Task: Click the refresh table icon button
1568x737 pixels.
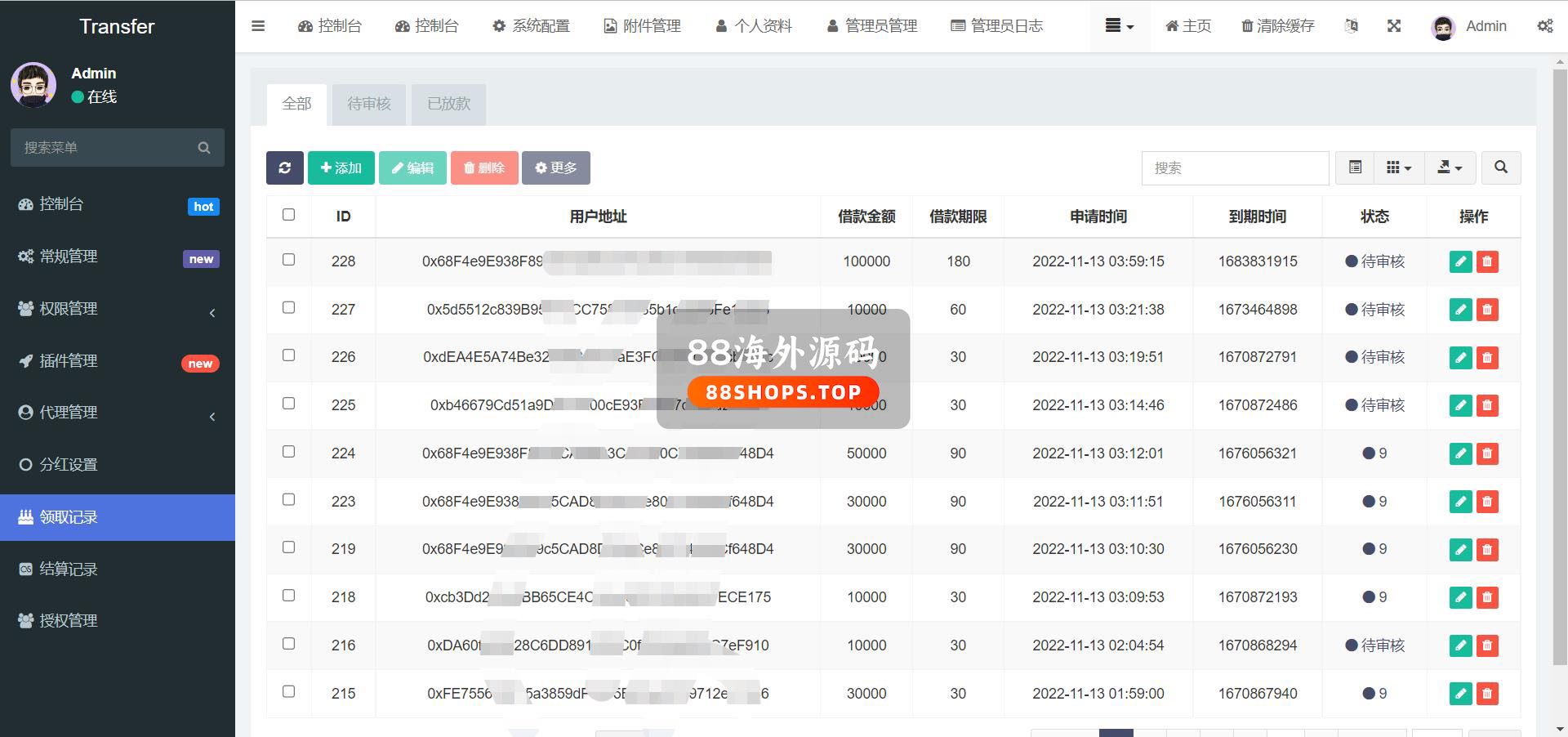Action: 284,167
